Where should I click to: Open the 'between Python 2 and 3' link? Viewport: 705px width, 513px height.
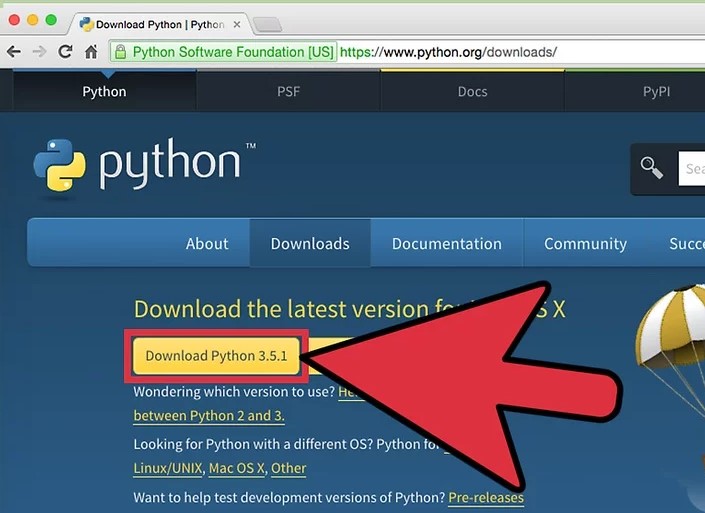[x=209, y=415]
